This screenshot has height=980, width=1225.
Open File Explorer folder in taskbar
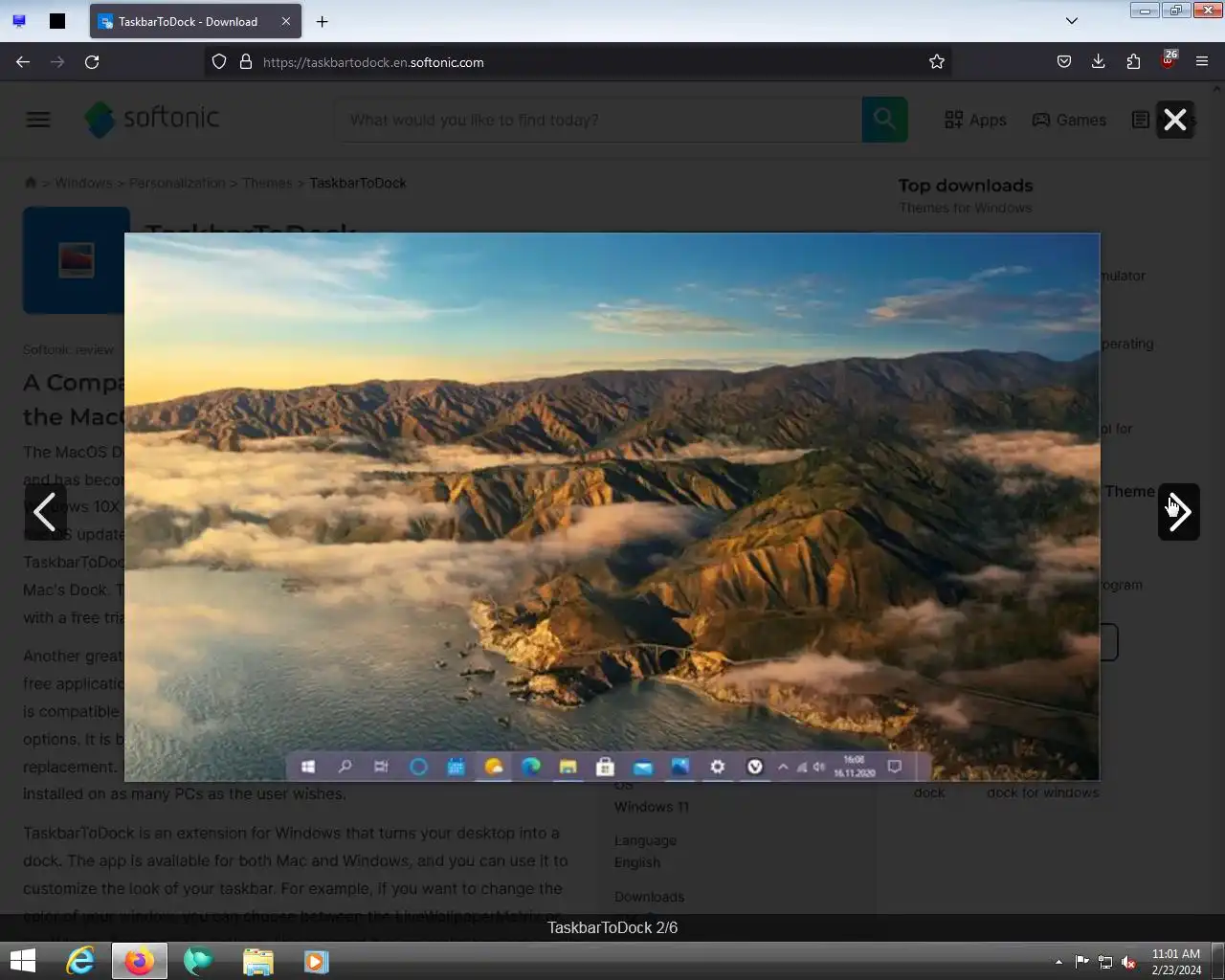pos(257,961)
